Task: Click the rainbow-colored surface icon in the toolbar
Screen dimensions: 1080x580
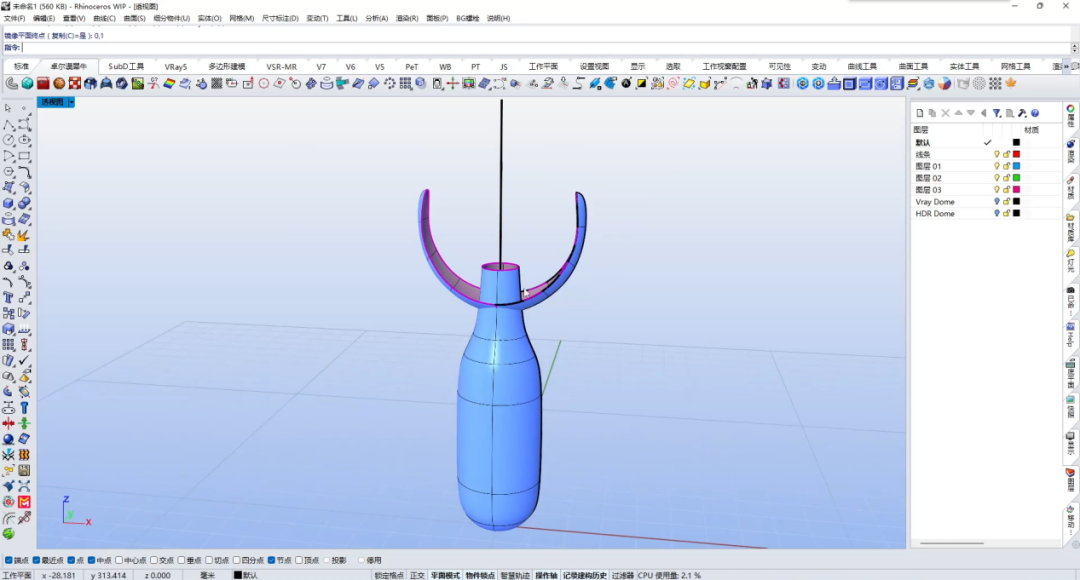Action: 169,83
